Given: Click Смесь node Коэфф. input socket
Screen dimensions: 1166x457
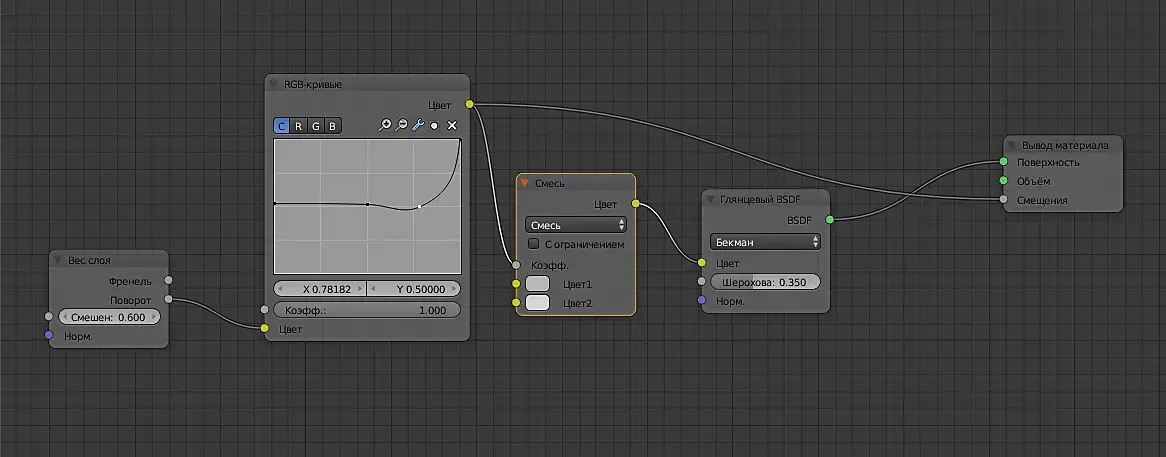Looking at the screenshot, I should (x=516, y=265).
